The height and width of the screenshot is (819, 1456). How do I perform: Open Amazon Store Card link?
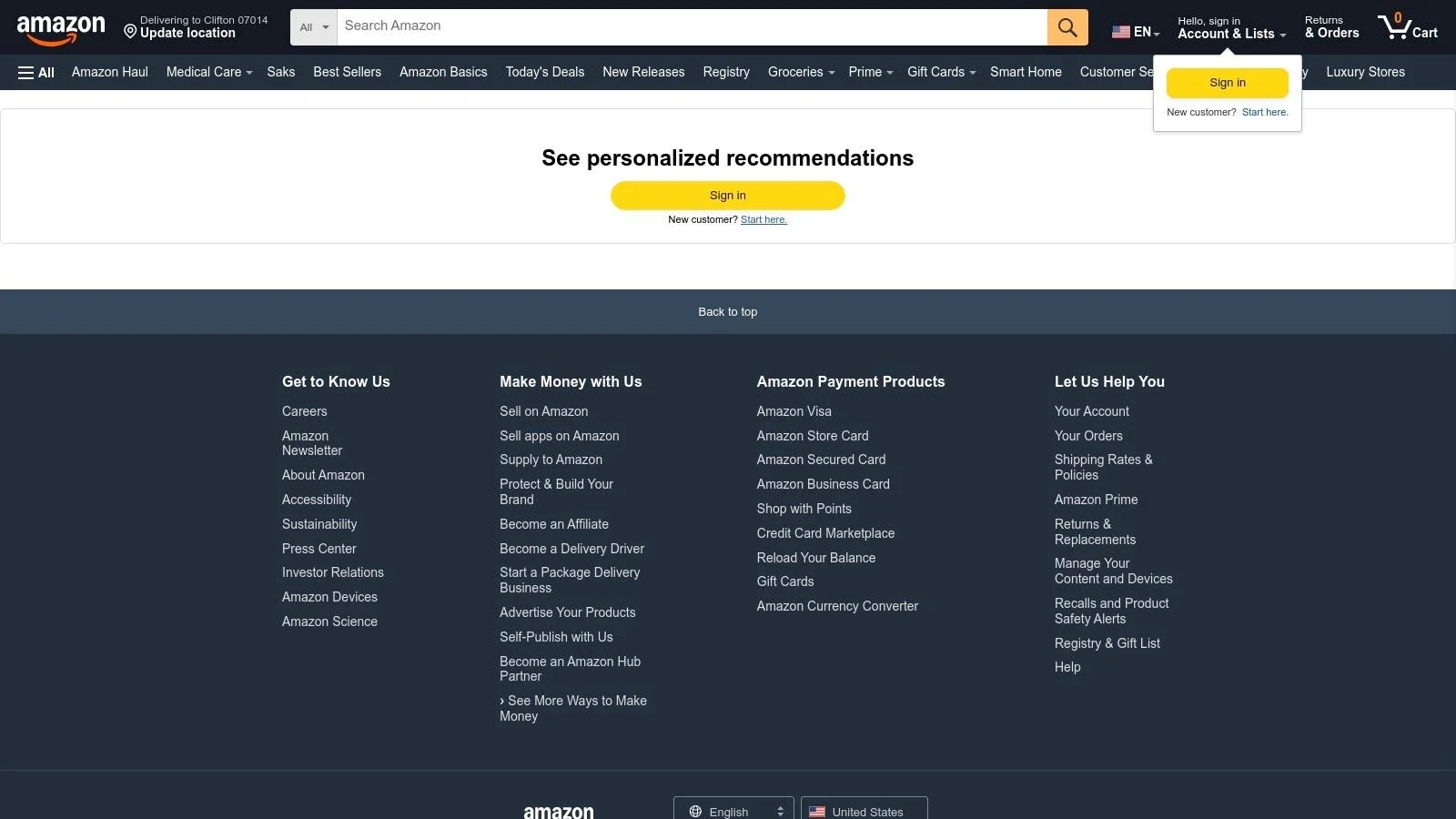(813, 436)
